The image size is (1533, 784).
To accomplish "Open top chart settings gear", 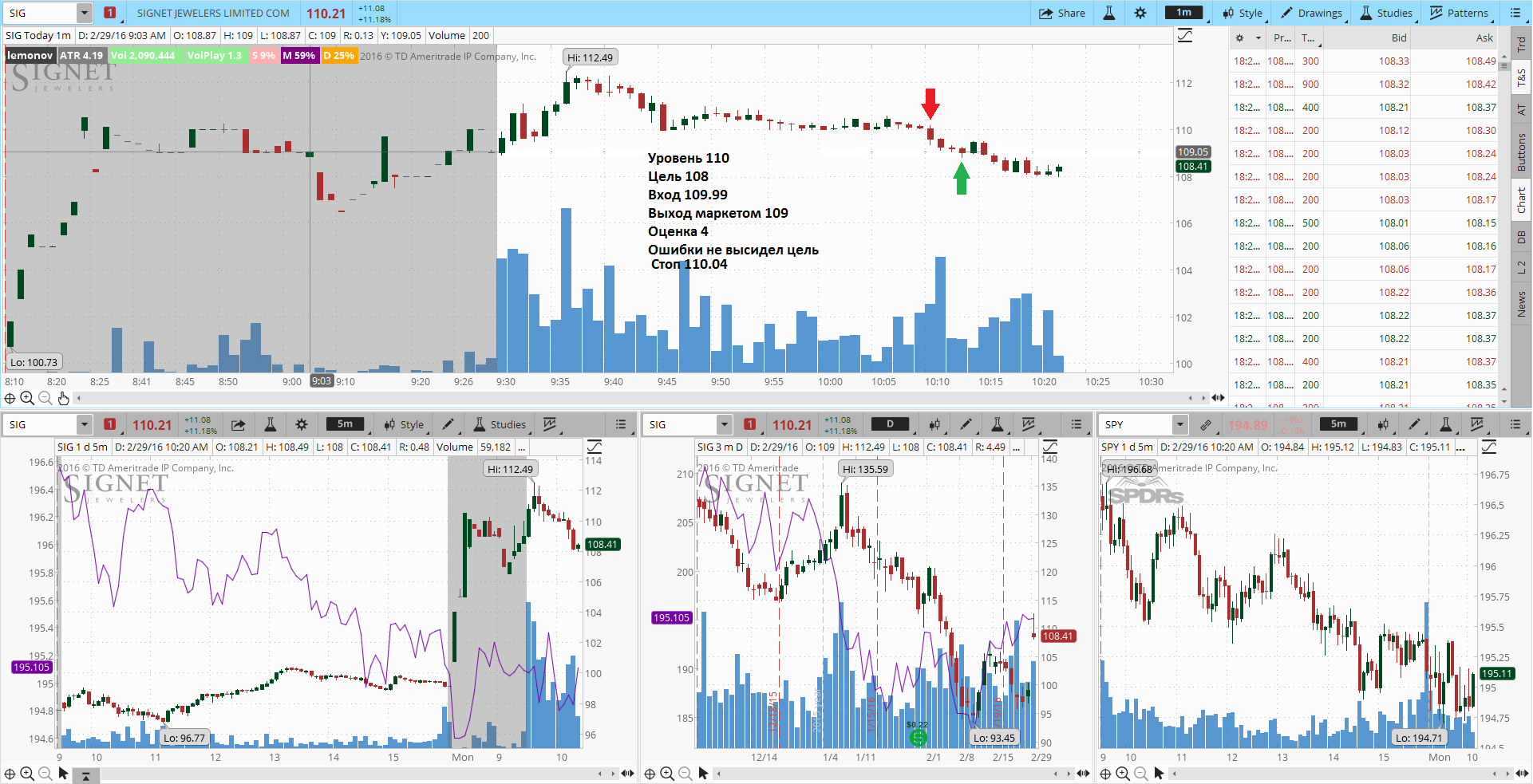I will point(1140,13).
